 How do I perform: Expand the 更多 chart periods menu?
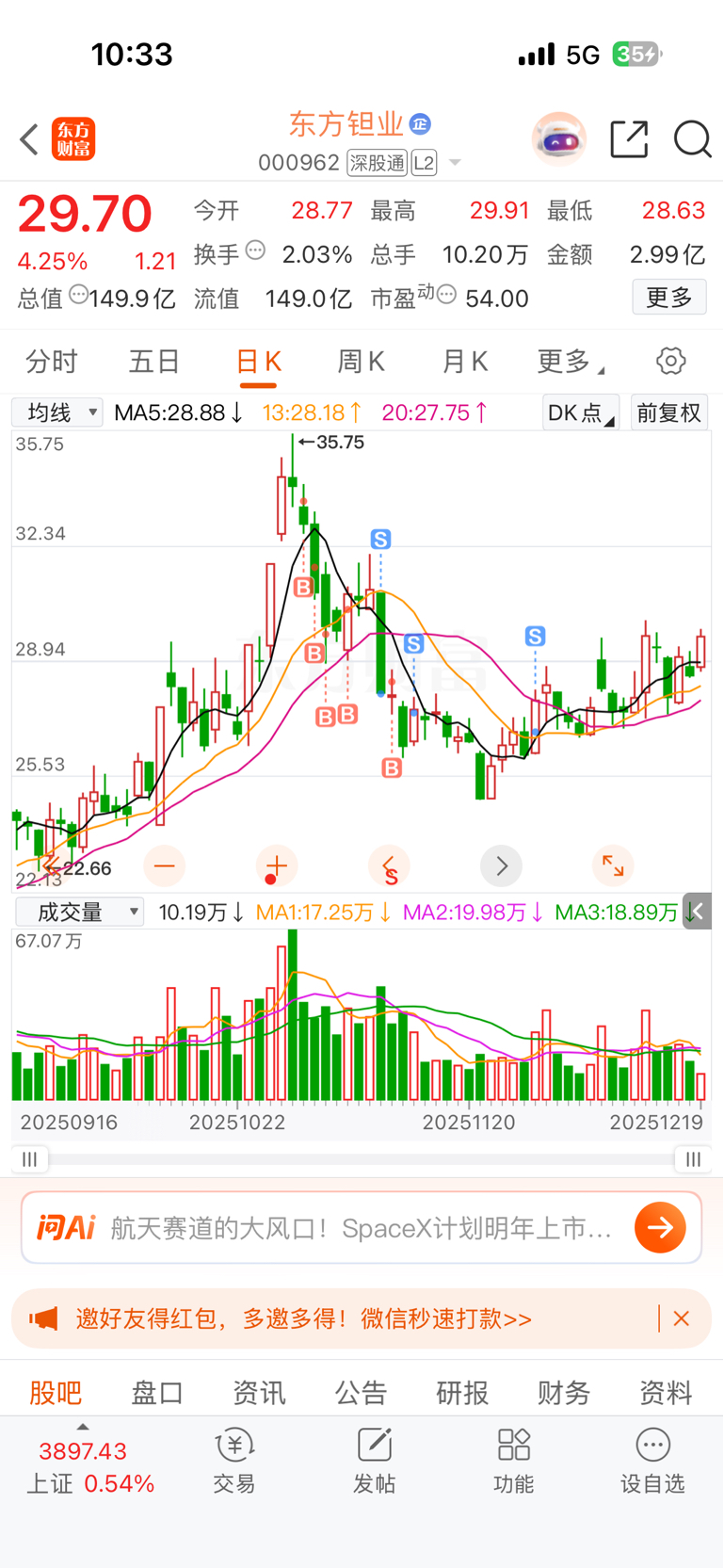(x=571, y=362)
